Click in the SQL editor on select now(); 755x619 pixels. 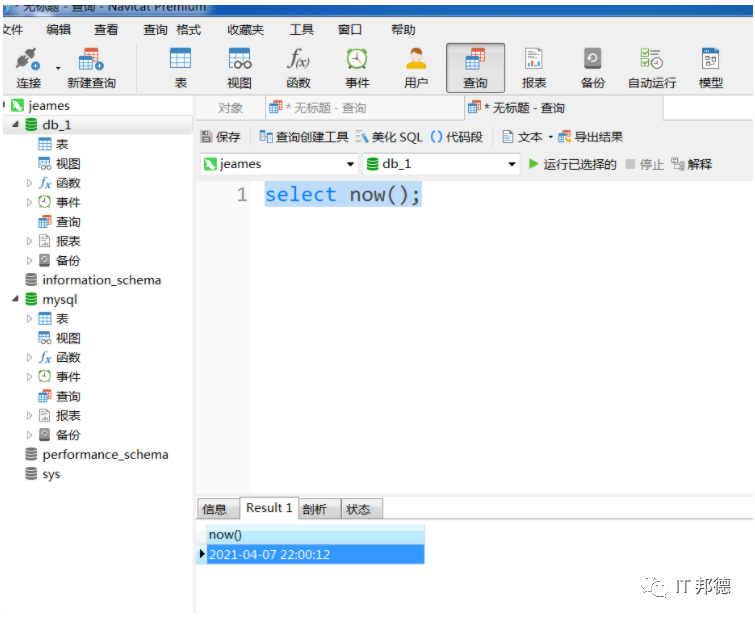click(343, 194)
